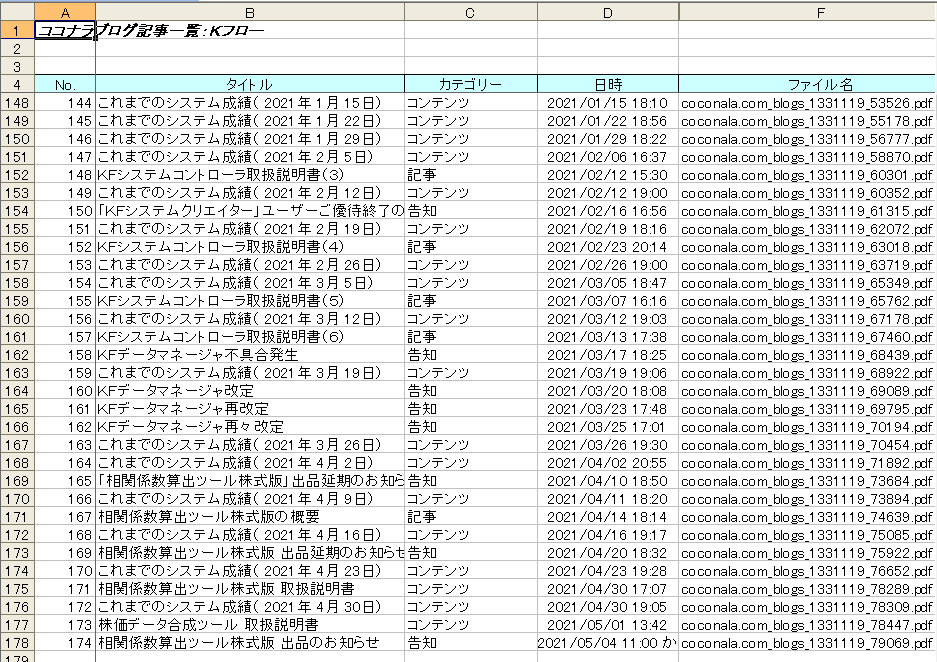Select title cell KFシステムコントローラ取扱説明書(5)
Screen dimensions: 937x662
point(250,301)
